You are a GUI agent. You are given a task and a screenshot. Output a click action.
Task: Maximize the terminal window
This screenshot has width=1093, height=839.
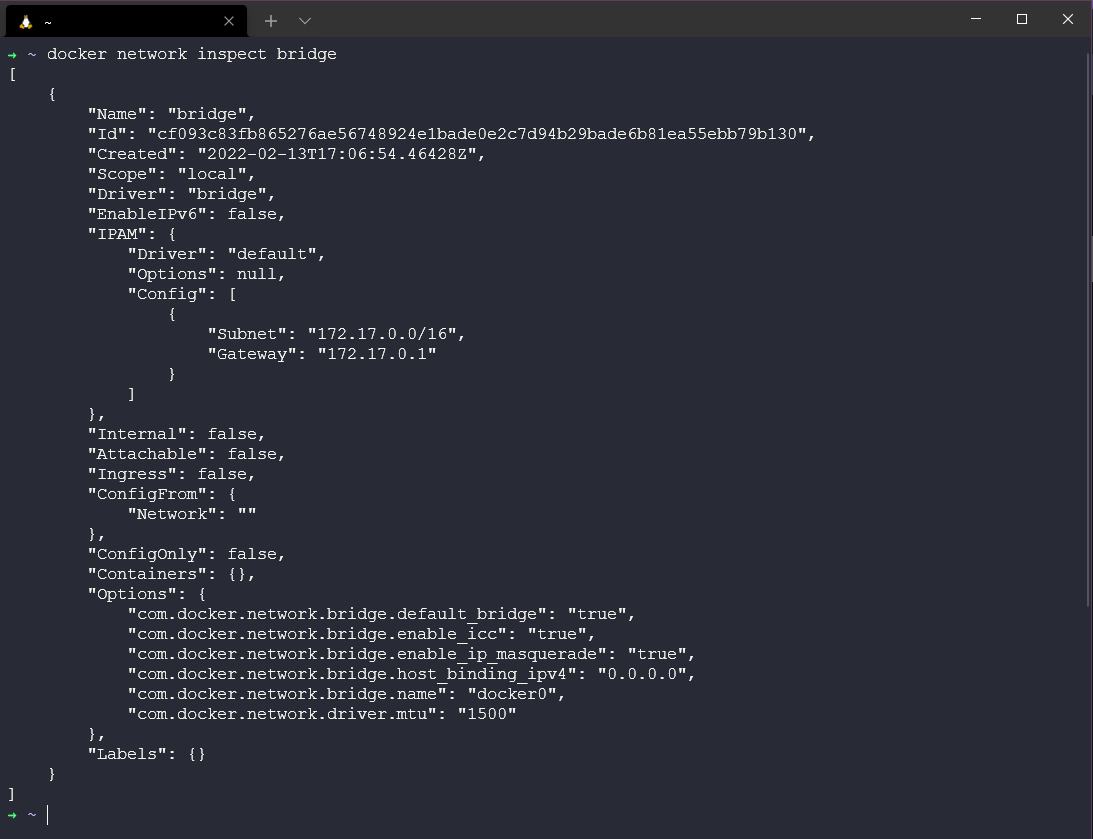click(1022, 19)
